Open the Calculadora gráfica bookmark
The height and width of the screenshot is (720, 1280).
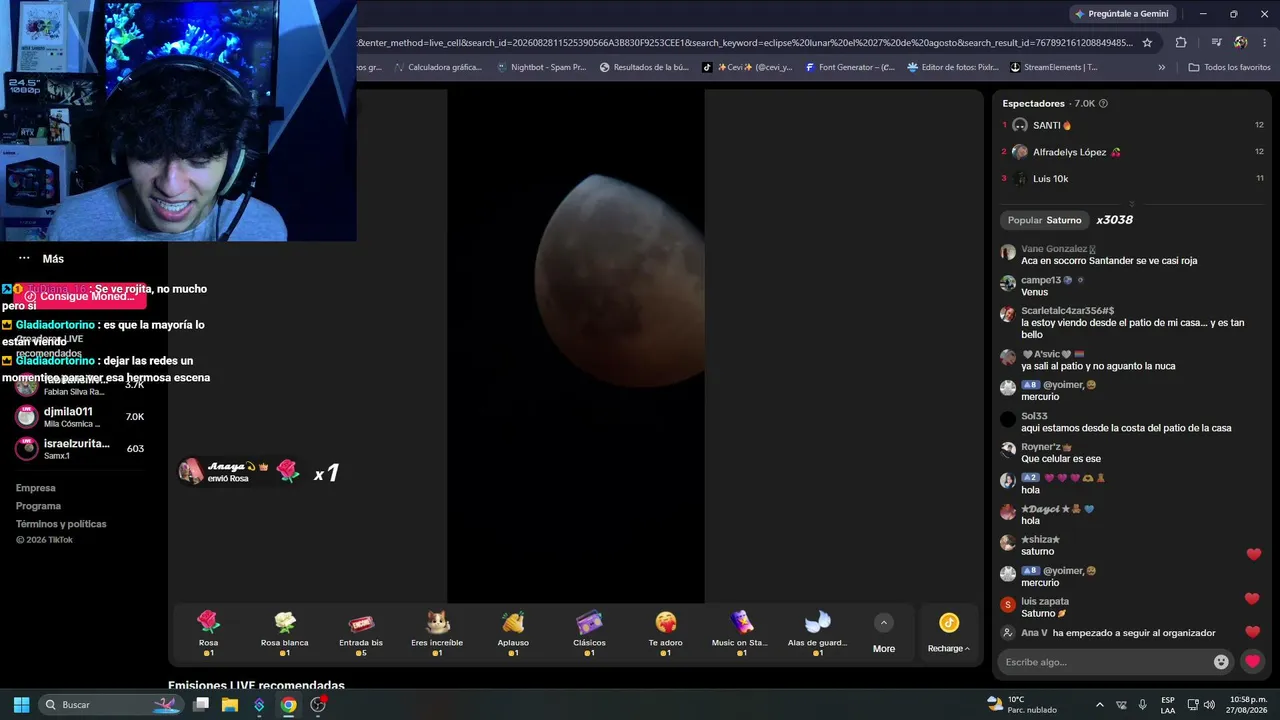438,67
